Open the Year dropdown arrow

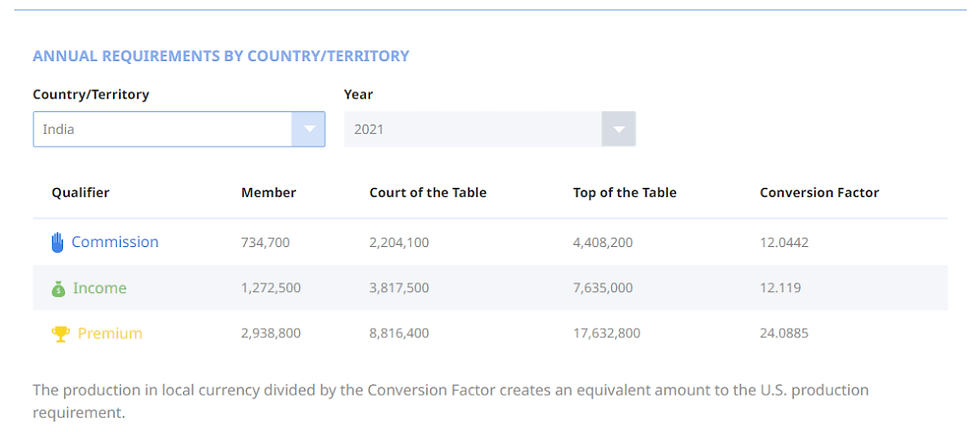pyautogui.click(x=619, y=129)
